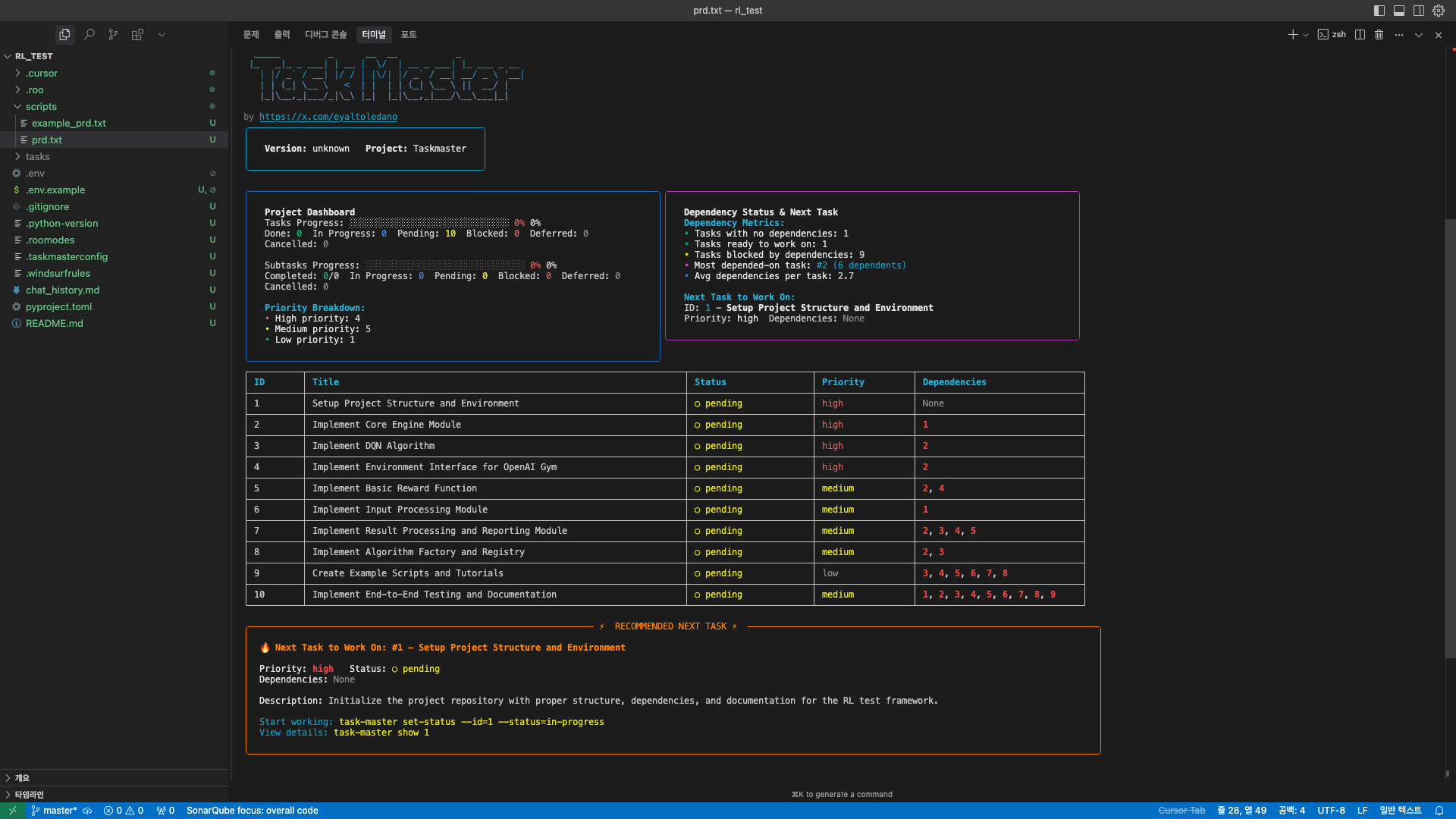1456x819 pixels.
Task: Open the new terminal dropdown arrow
Action: [x=1305, y=35]
